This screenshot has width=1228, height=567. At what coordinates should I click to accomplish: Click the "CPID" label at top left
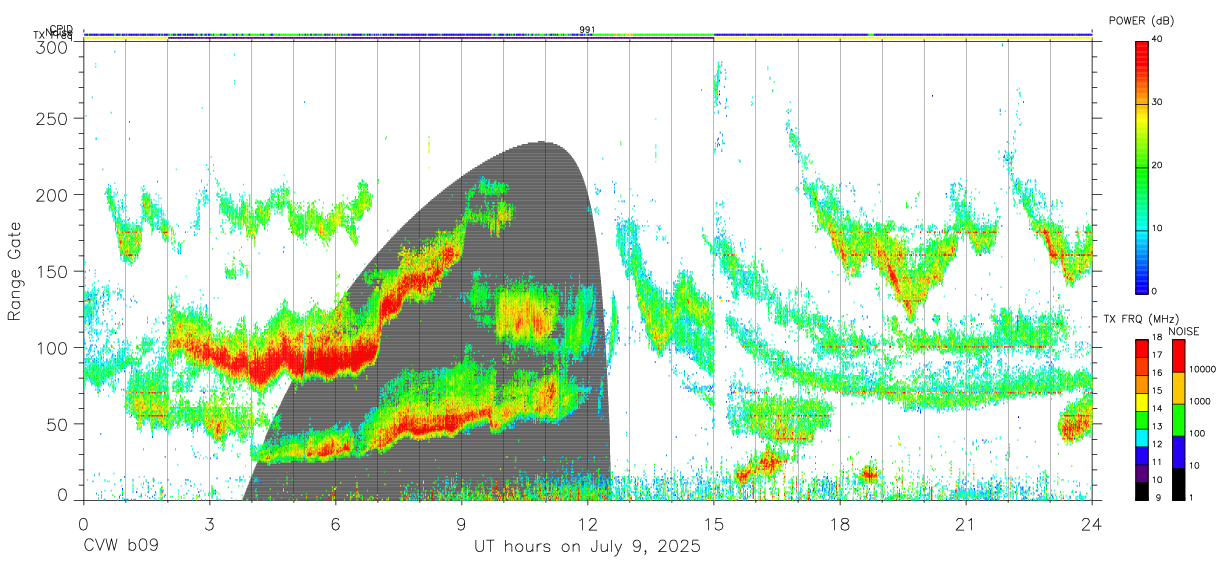(x=60, y=29)
